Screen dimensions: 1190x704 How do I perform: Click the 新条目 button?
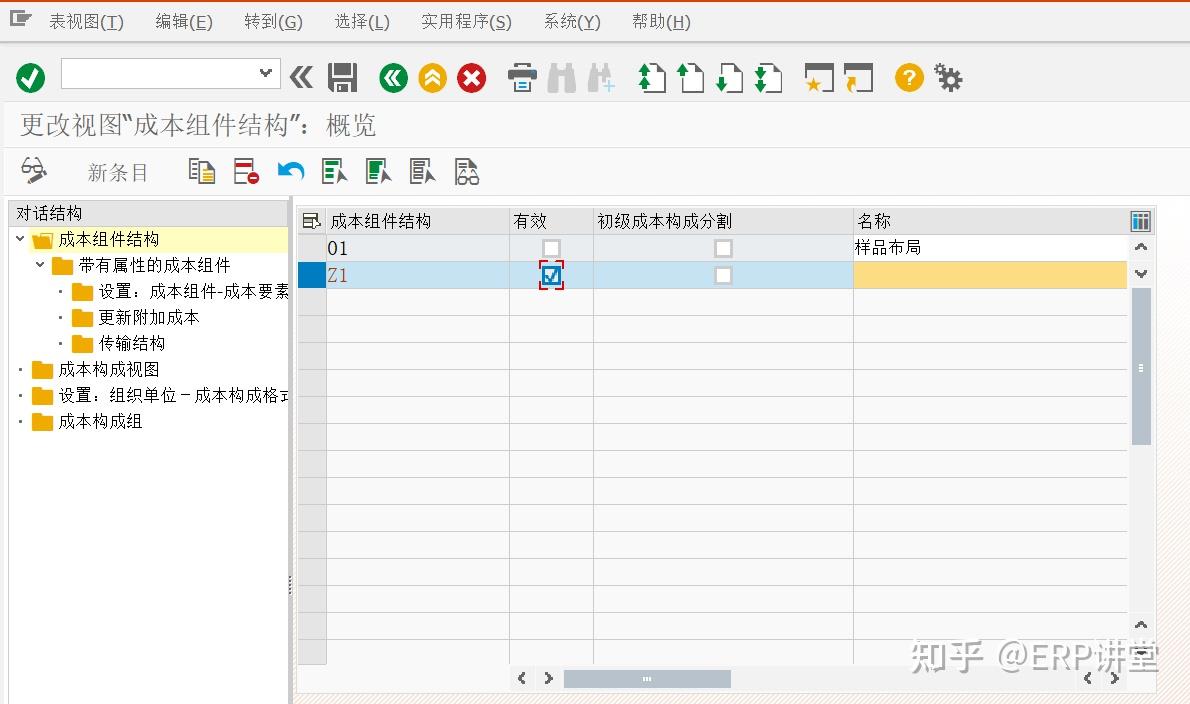tap(117, 171)
